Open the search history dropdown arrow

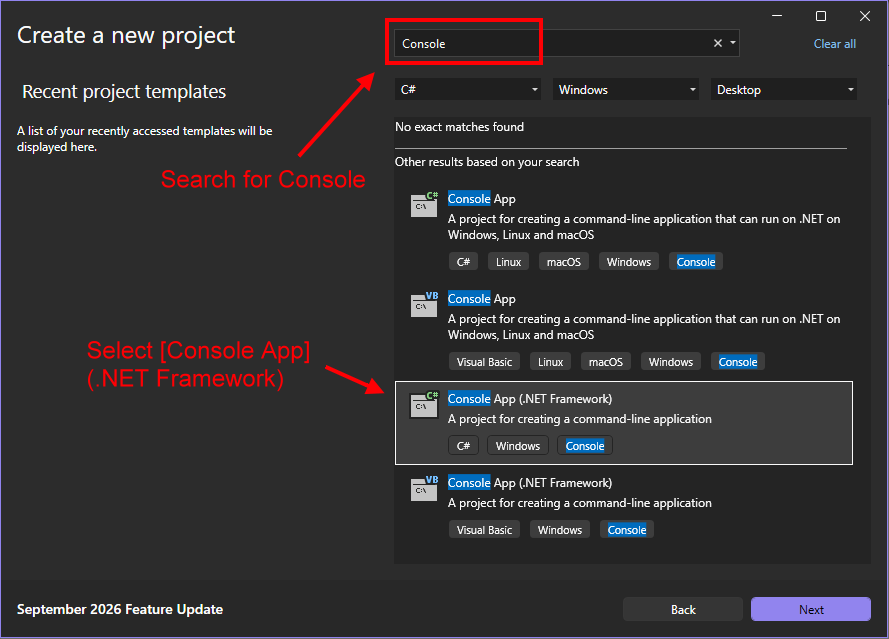[x=733, y=43]
